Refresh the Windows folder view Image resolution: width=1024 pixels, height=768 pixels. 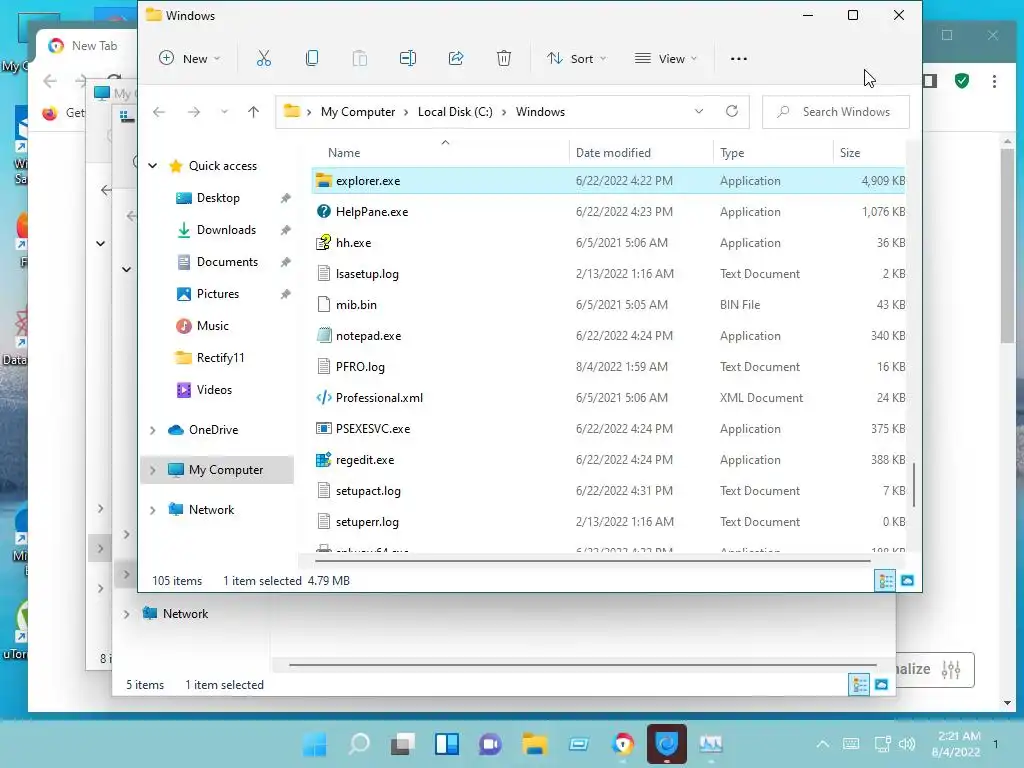click(x=732, y=112)
